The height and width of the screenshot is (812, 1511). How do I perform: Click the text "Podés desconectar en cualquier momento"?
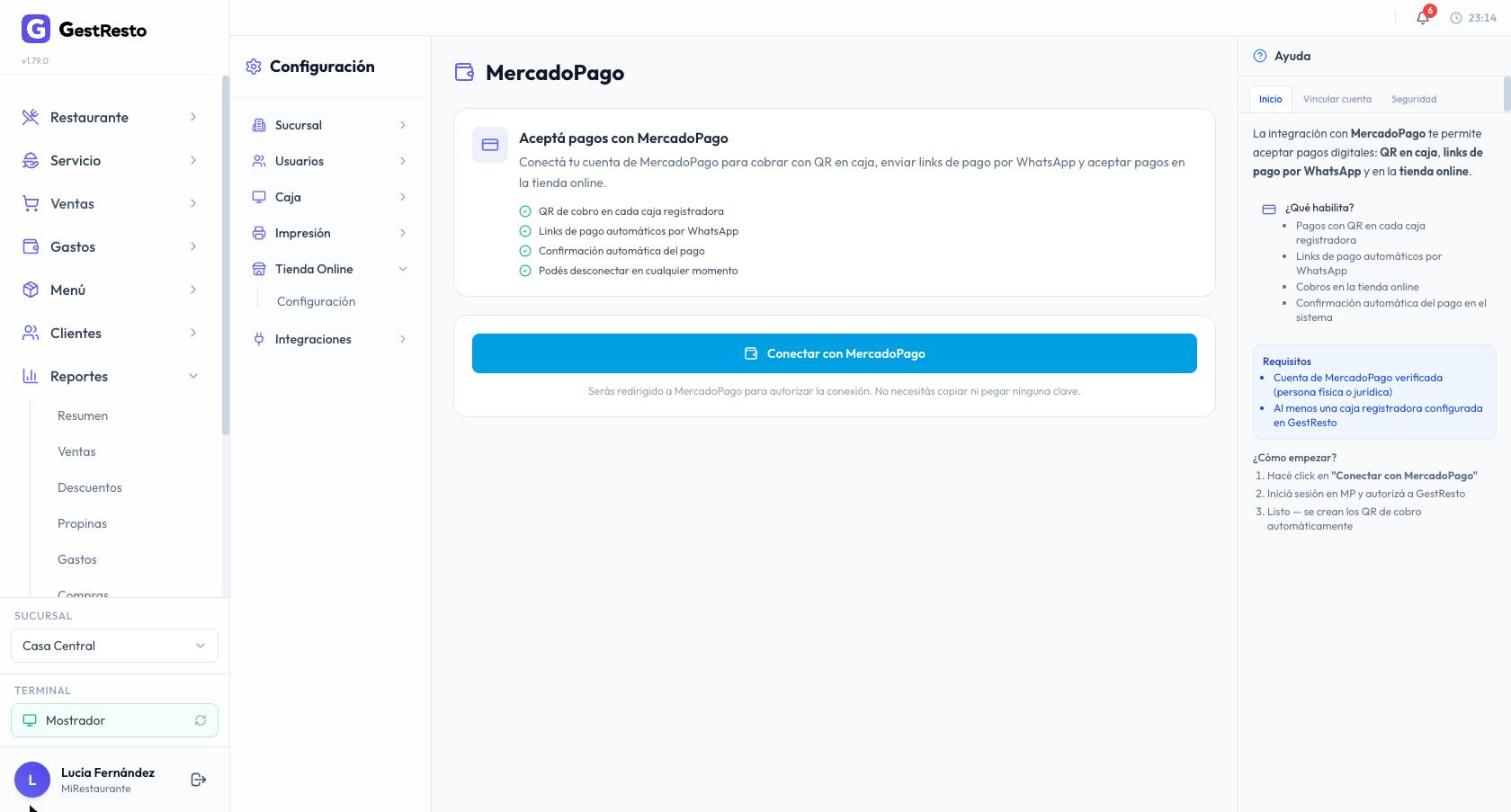click(x=638, y=271)
